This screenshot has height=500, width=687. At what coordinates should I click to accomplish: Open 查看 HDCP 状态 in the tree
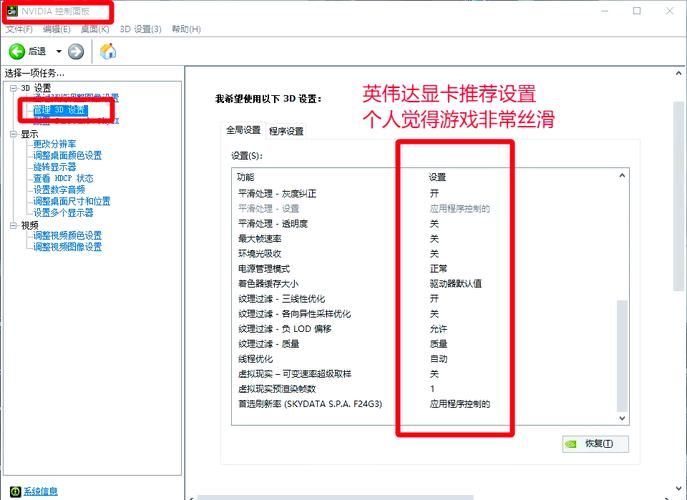tap(63, 178)
